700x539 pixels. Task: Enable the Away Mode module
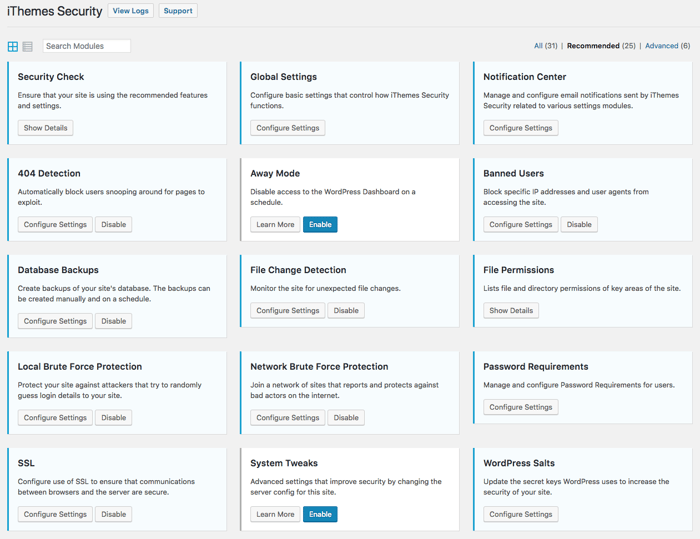pos(320,225)
